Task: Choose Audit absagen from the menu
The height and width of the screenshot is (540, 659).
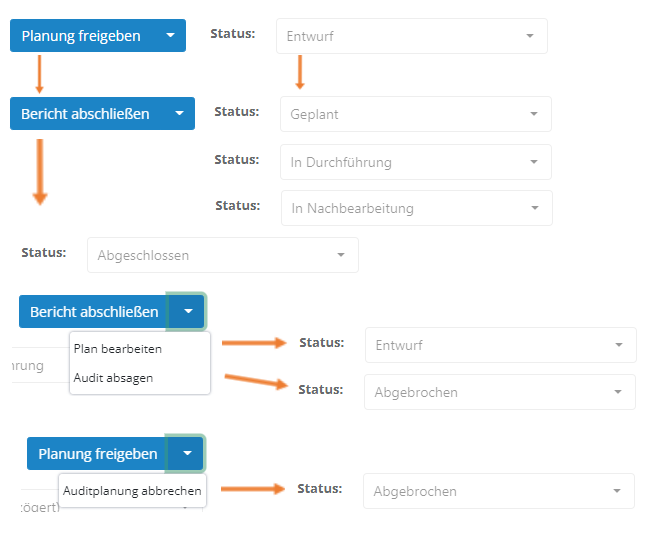Action: tap(114, 378)
